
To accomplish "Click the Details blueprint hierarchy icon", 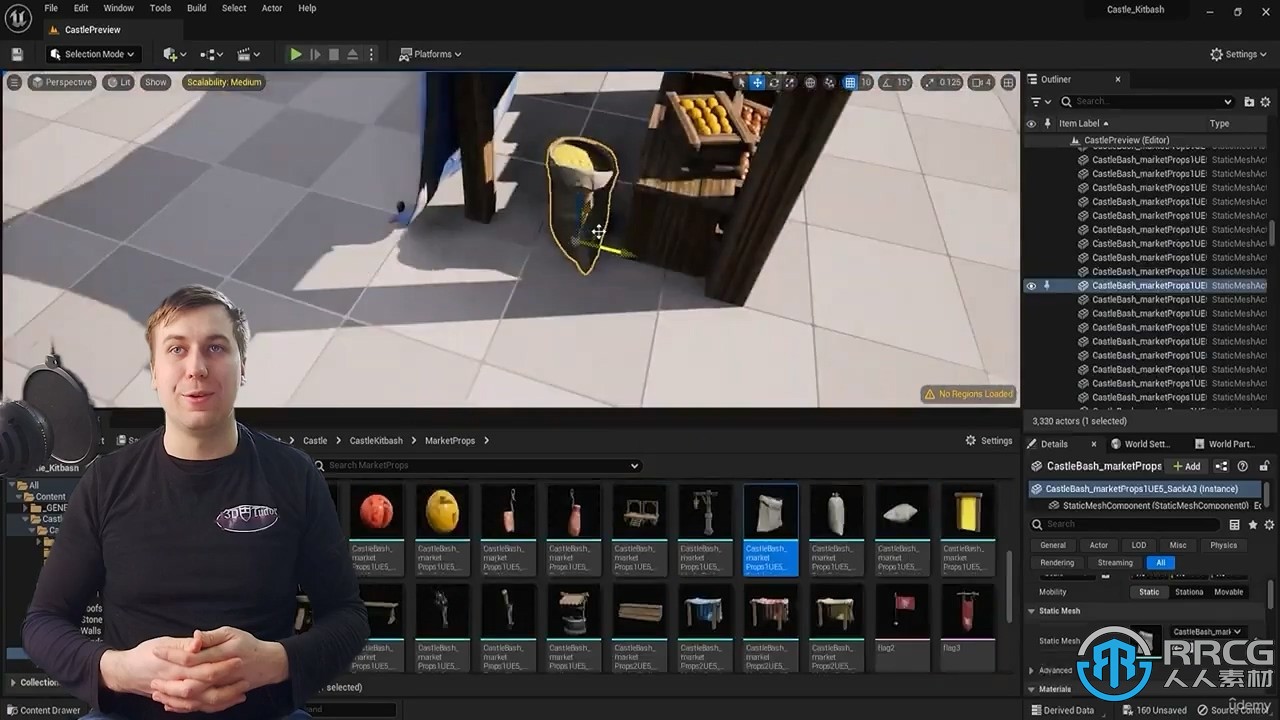I will tap(1221, 466).
